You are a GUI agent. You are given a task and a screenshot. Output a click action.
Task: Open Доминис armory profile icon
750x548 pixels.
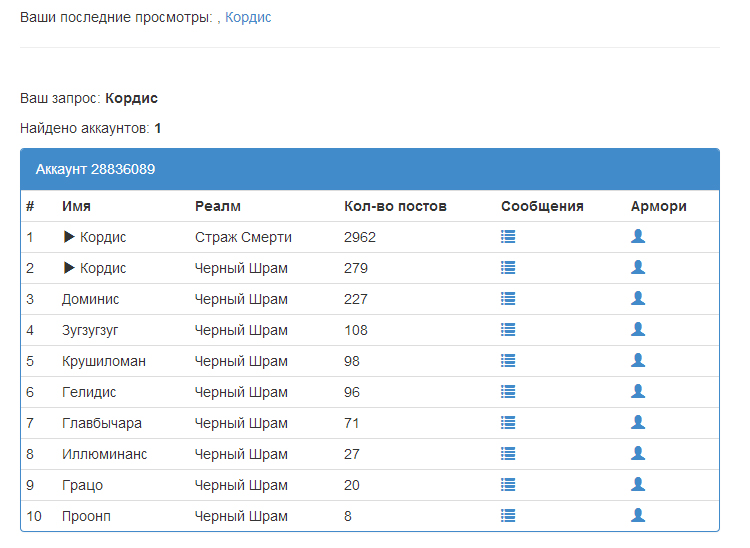[638, 298]
